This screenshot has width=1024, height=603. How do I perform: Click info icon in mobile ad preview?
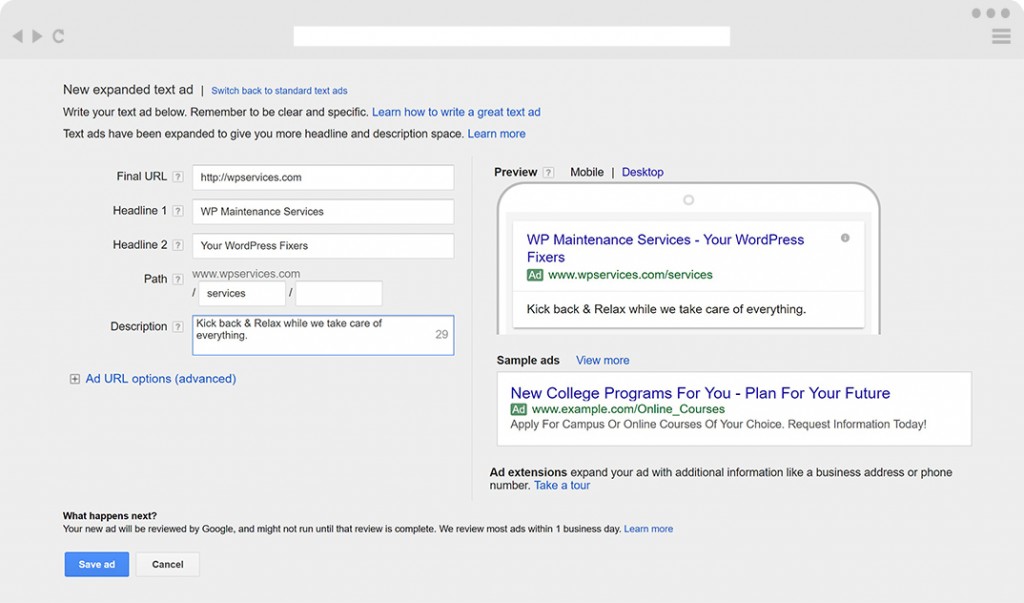[845, 238]
